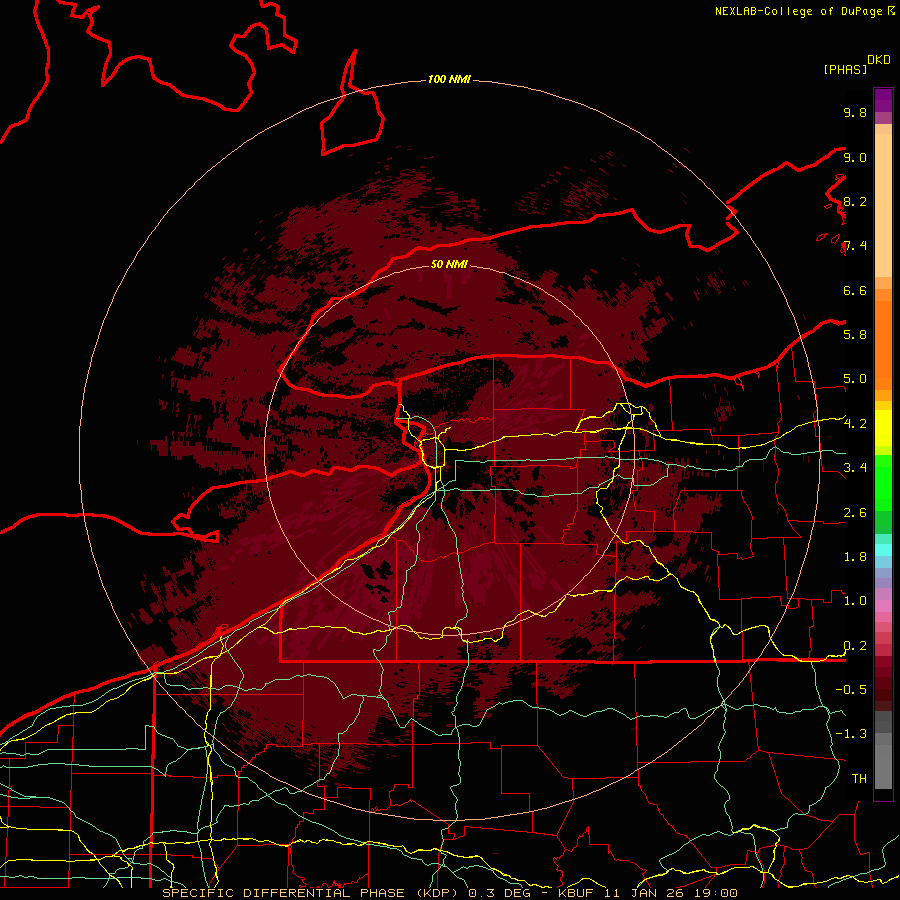This screenshot has height=900, width=900.
Task: Click the 3.4 legend value
Action: click(x=855, y=468)
